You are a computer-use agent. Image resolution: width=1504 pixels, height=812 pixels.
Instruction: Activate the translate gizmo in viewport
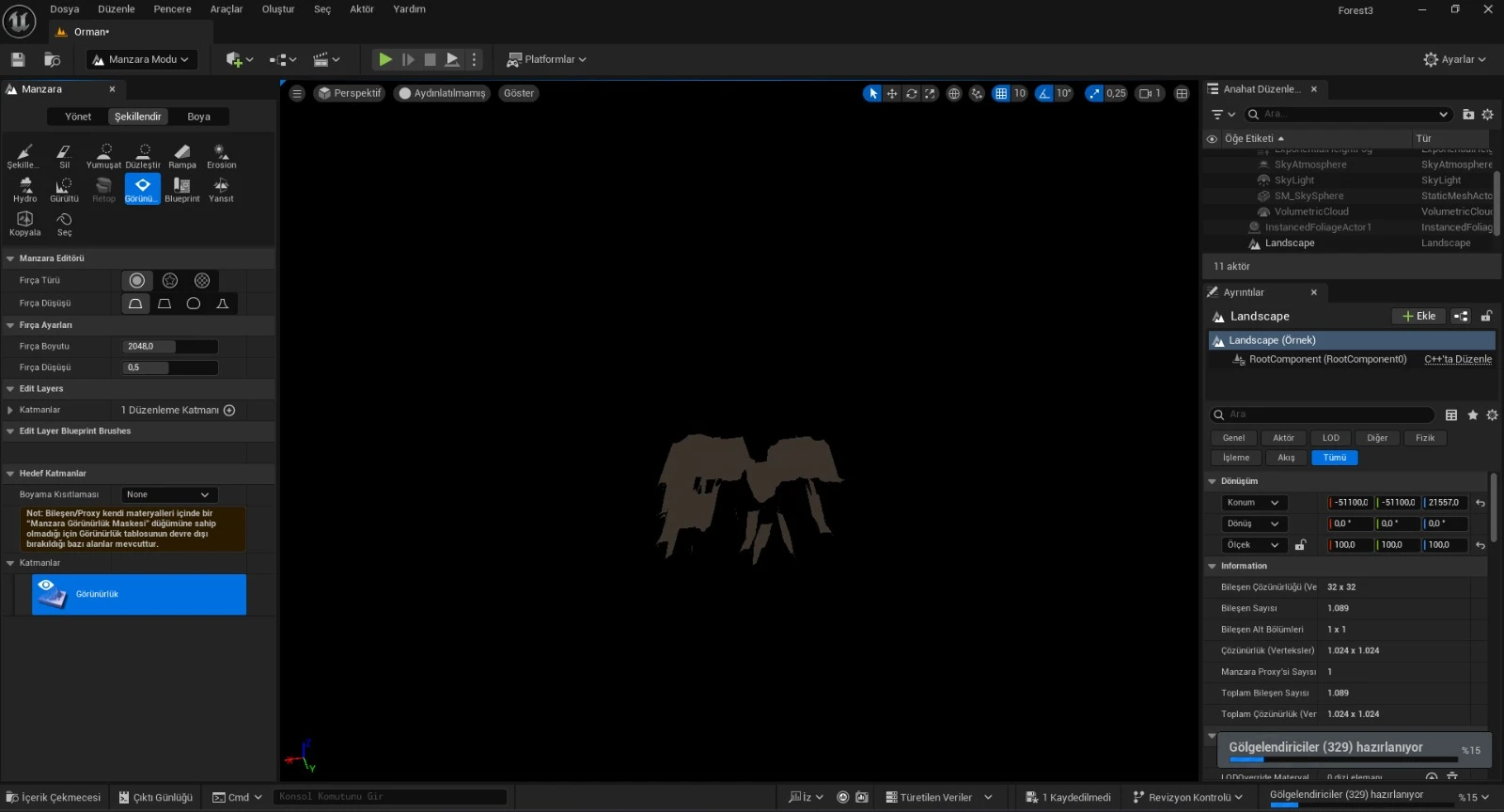point(892,93)
